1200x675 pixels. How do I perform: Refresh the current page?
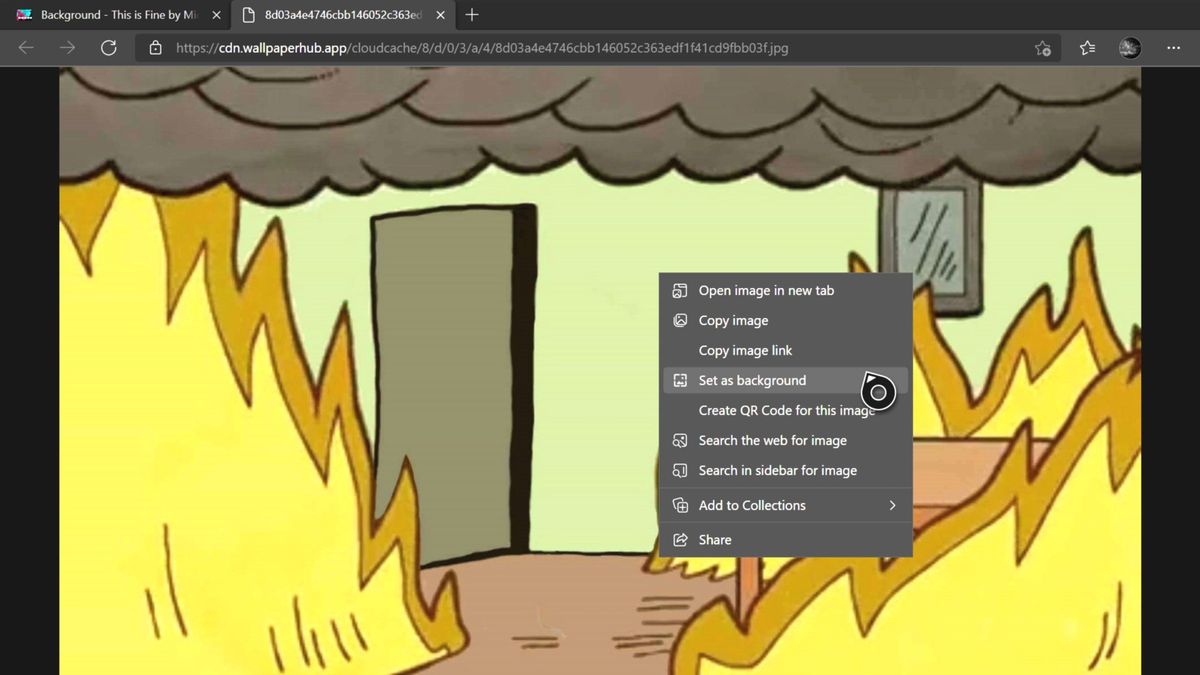108,47
